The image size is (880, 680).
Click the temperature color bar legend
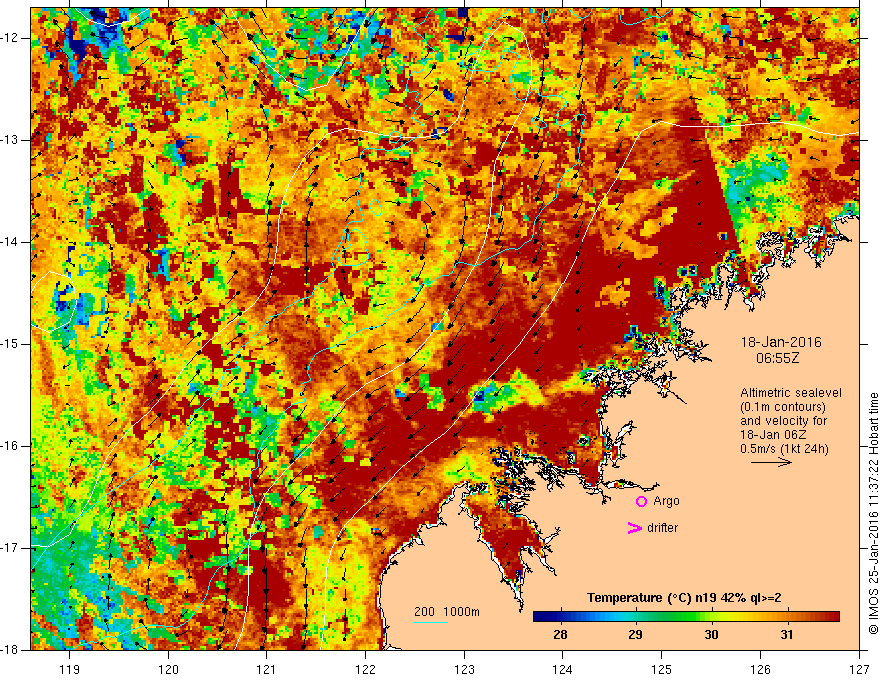click(x=686, y=617)
